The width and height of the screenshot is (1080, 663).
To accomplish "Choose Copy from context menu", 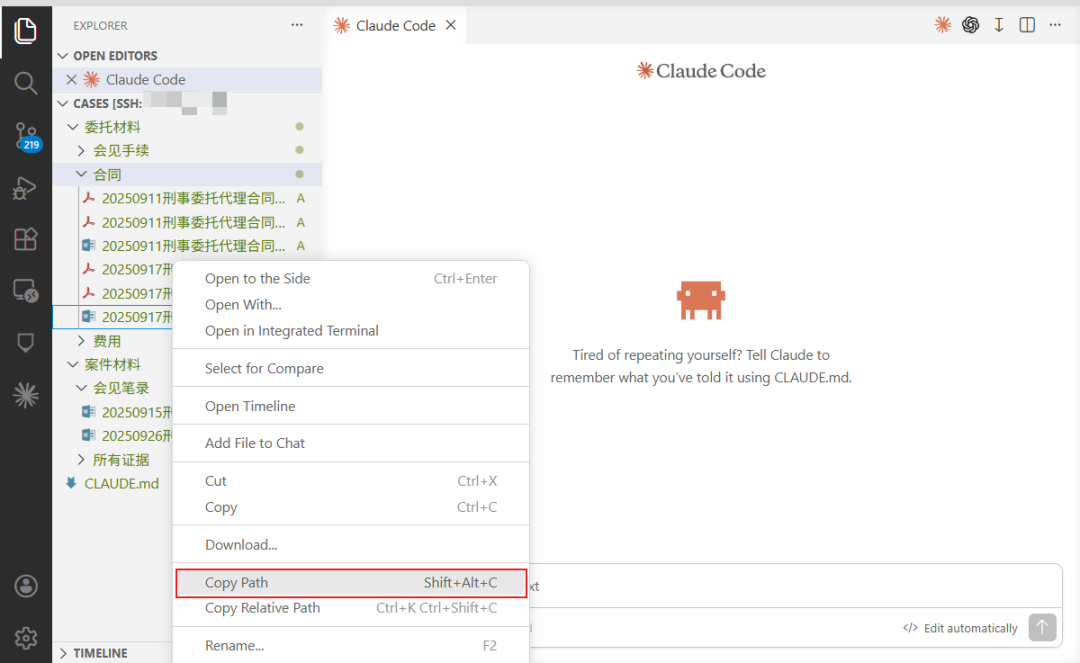I will click(351, 507).
